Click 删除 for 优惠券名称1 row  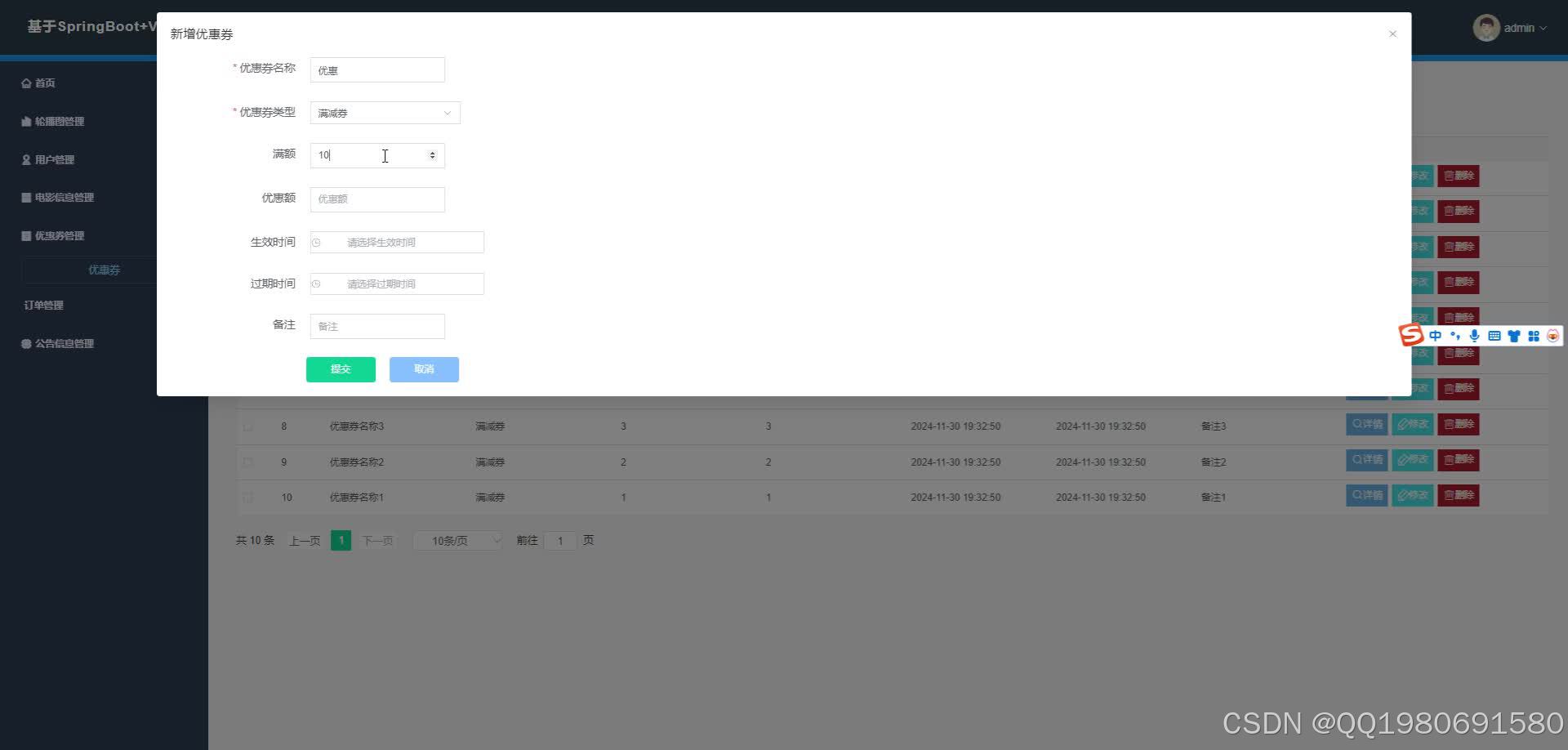[x=1458, y=495]
